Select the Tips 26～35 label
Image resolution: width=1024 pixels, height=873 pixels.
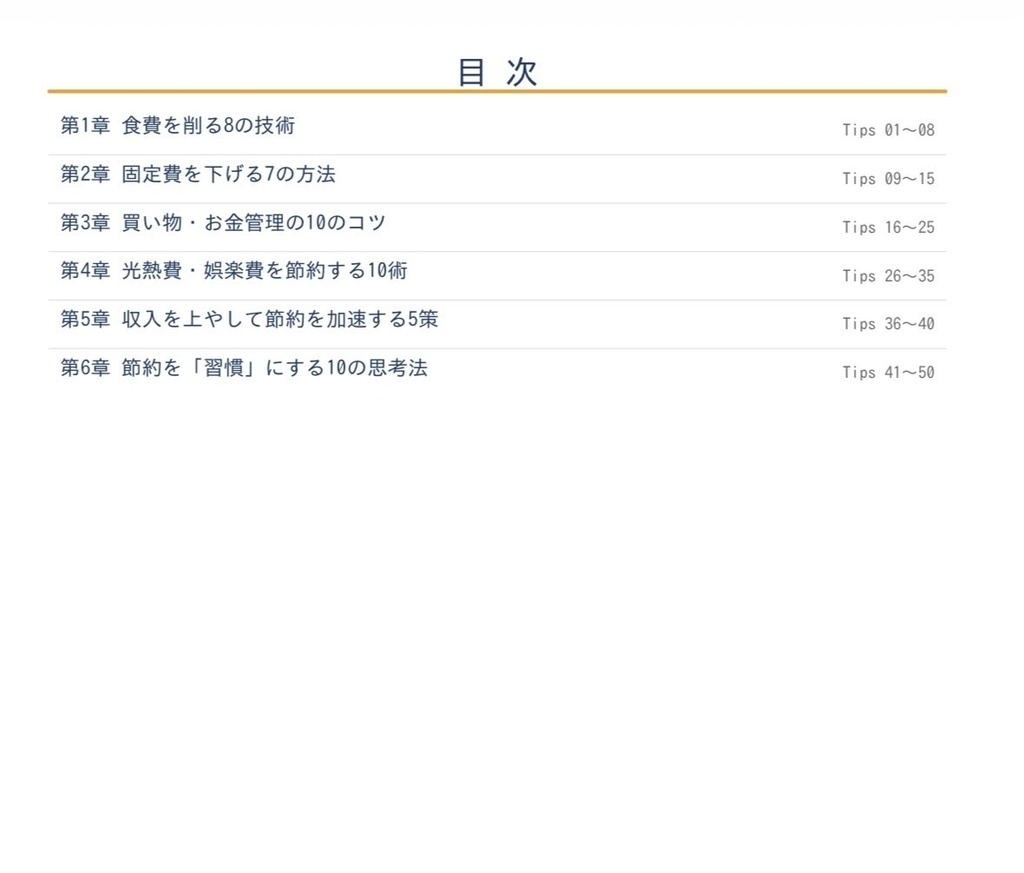tap(888, 276)
